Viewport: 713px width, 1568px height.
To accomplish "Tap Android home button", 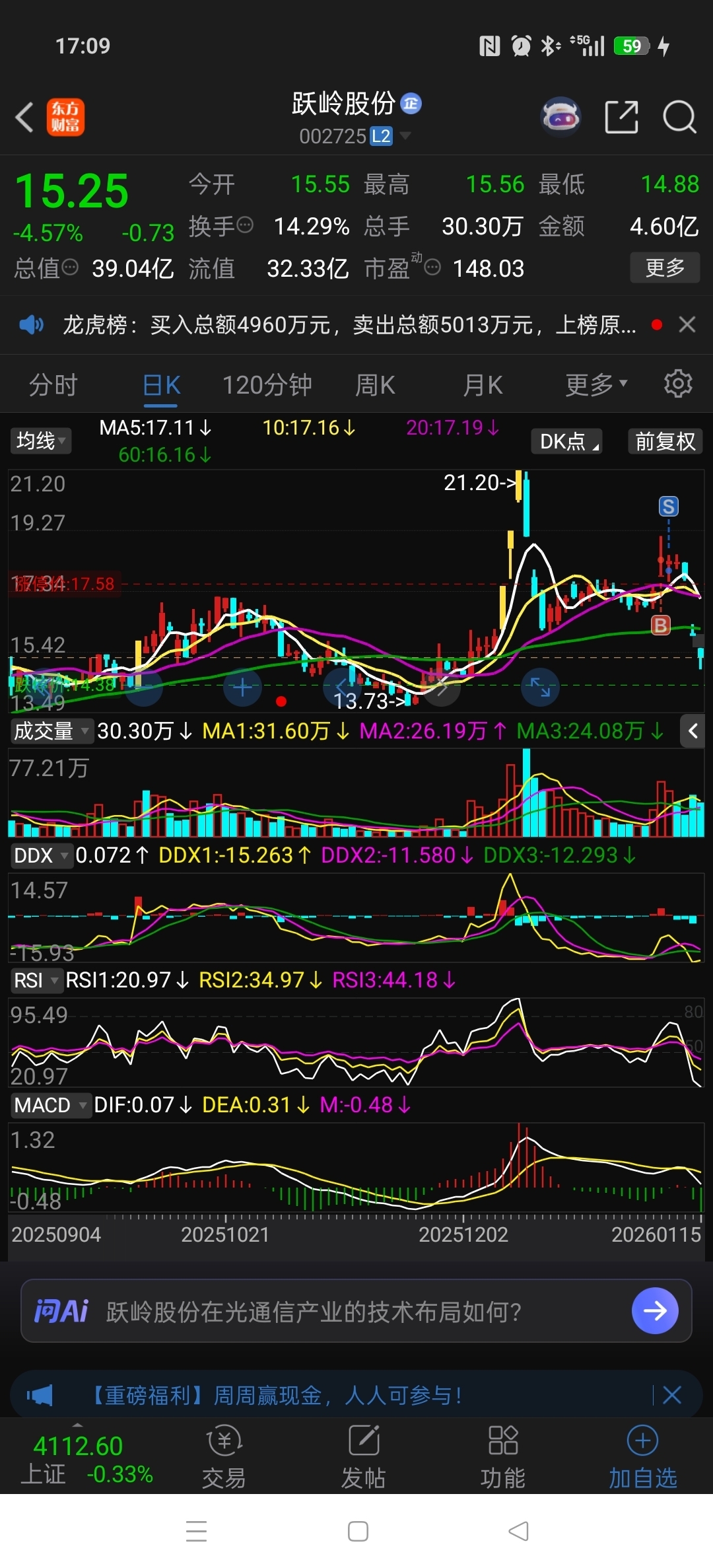I will tap(358, 1531).
